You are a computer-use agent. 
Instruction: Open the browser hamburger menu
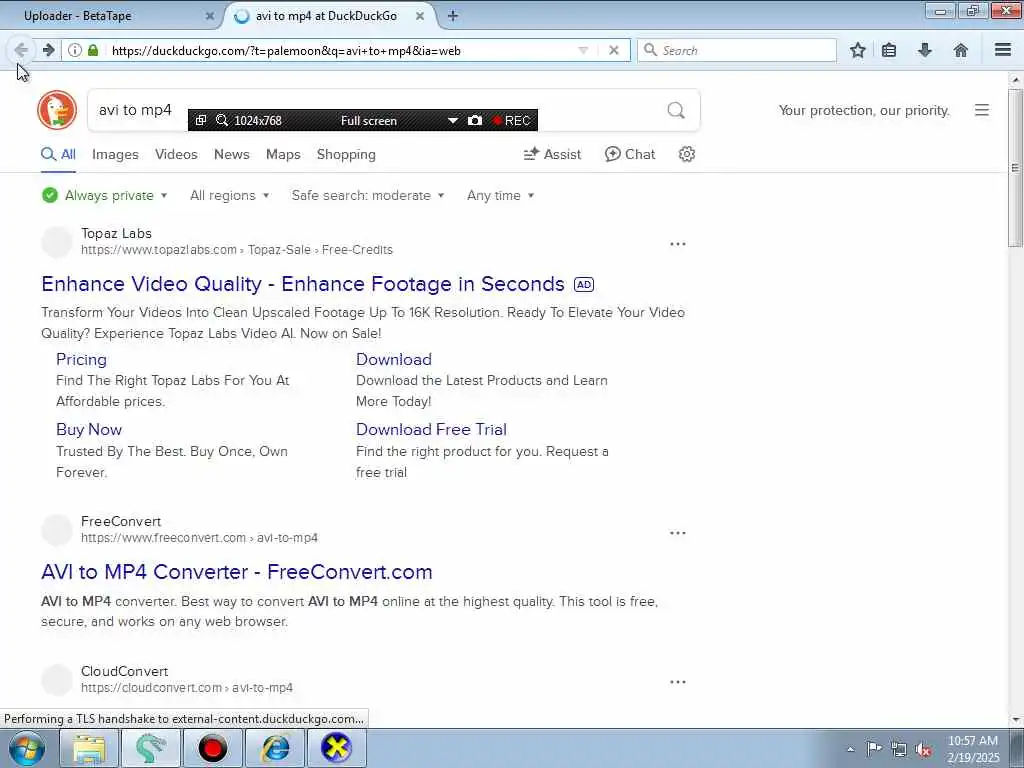[1003, 50]
